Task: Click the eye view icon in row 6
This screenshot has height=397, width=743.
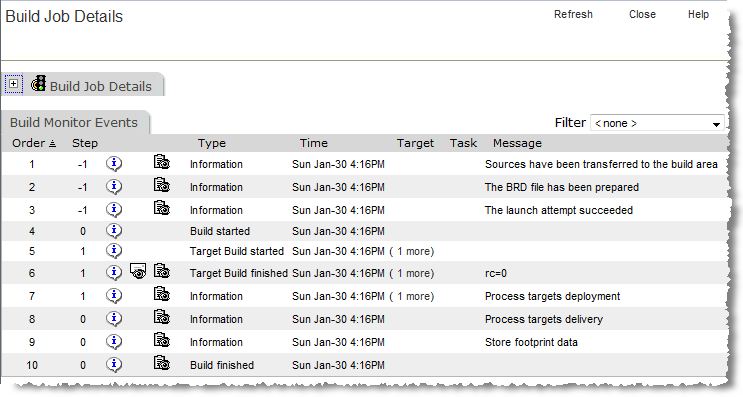Action: click(138, 271)
